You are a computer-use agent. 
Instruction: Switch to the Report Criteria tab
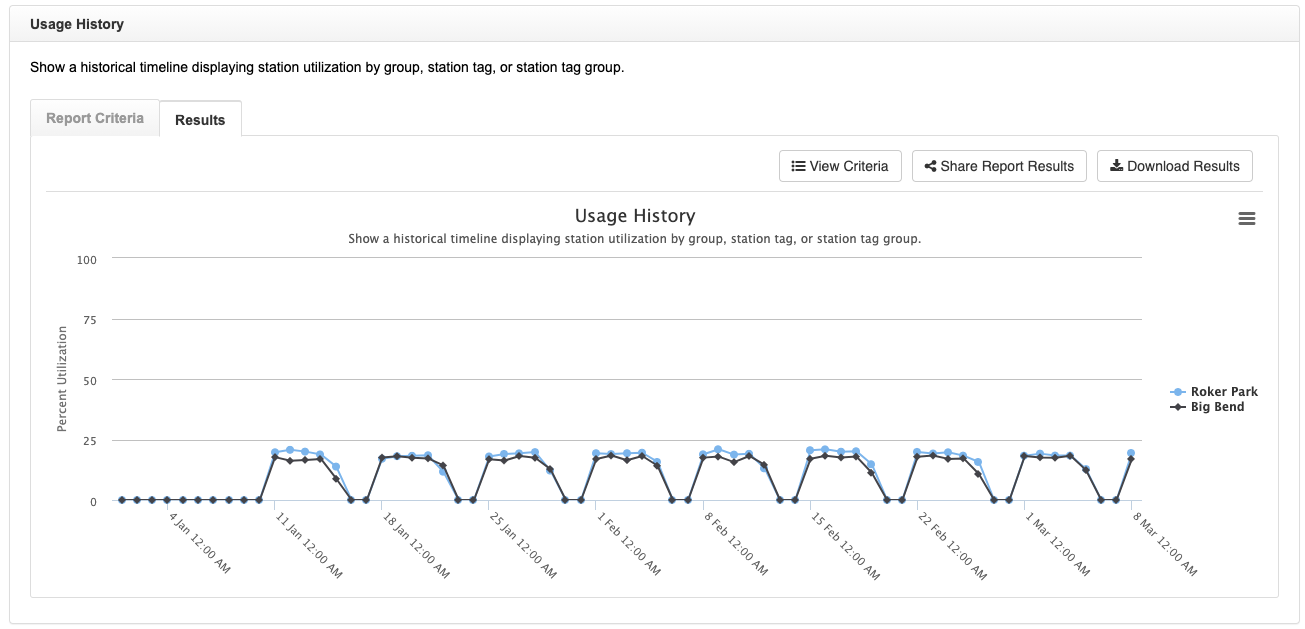point(95,118)
